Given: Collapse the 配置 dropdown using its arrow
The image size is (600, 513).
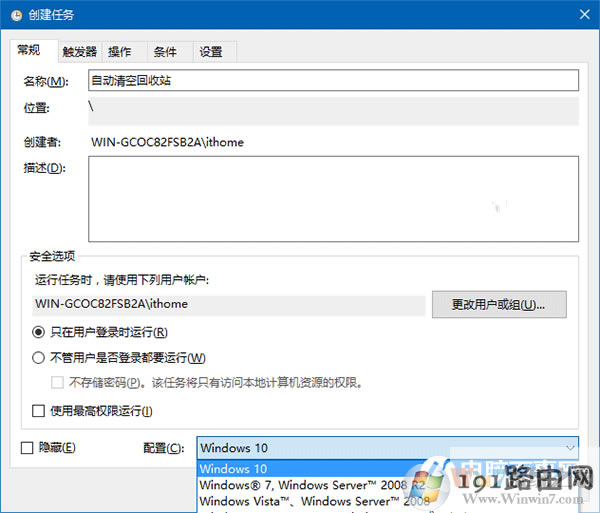Looking at the screenshot, I should (569, 448).
